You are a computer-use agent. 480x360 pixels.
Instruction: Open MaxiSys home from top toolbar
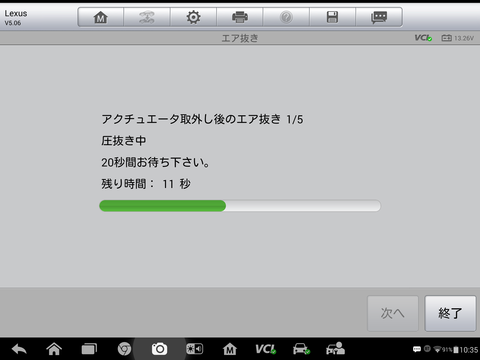pos(101,17)
